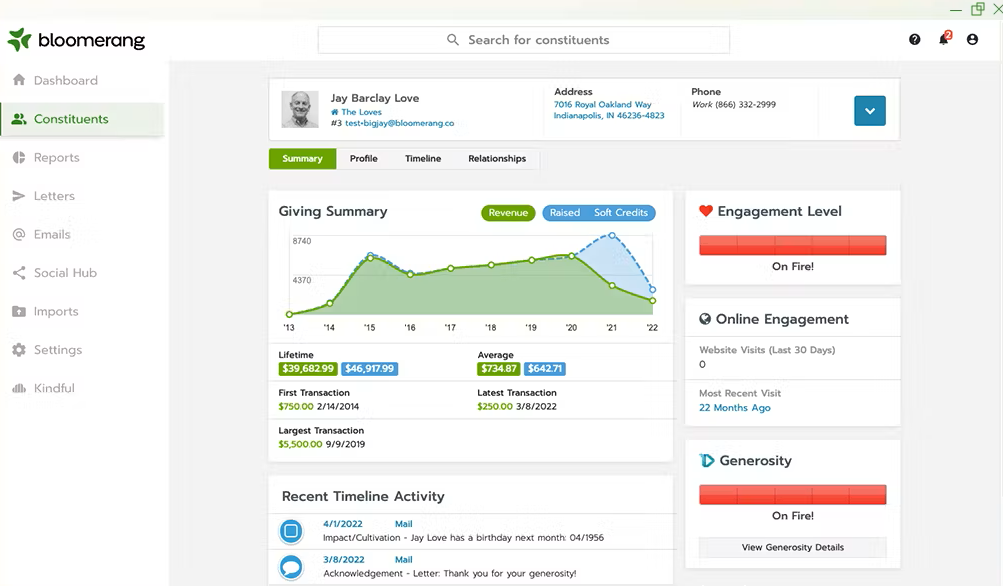The height and width of the screenshot is (586, 1003).
Task: Open the 3/8/2022 timeline date link
Action: point(344,559)
